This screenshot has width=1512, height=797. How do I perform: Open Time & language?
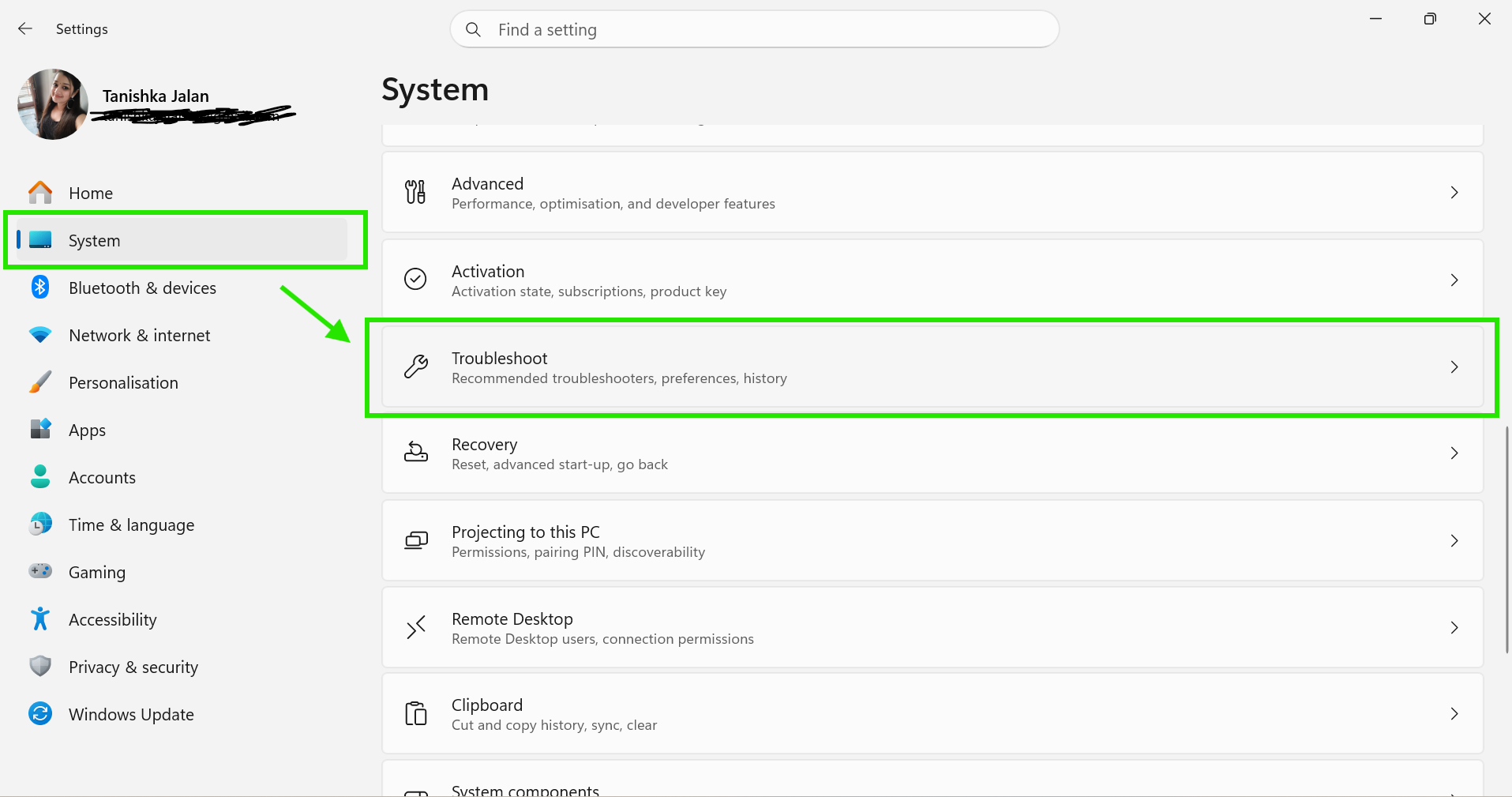pos(182,524)
